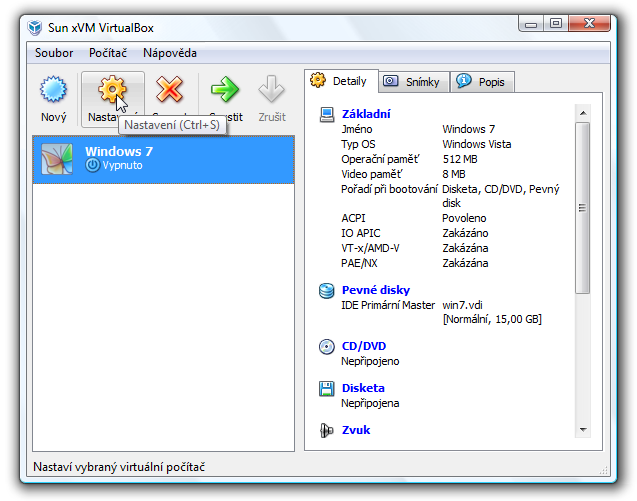The width and height of the screenshot is (637, 501).
Task: Click the IDE Primární Master label
Action: pyautogui.click(x=388, y=305)
